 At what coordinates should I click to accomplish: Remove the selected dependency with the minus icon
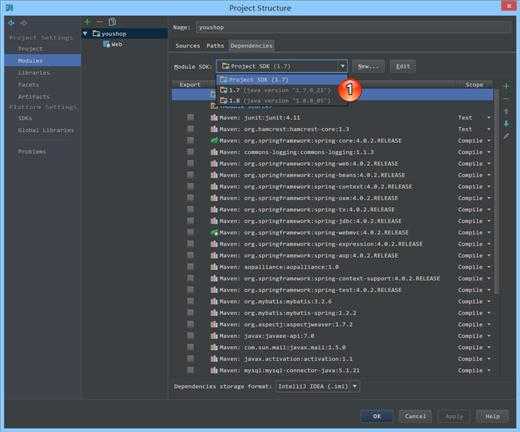(506, 99)
